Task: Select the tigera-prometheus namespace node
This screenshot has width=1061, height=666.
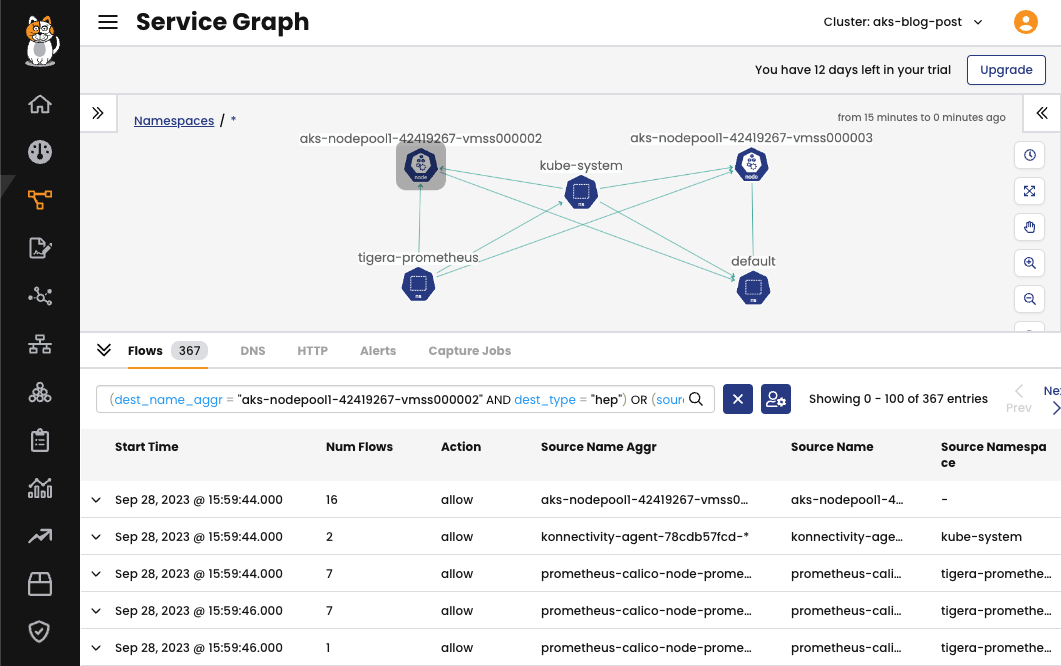Action: click(x=418, y=284)
